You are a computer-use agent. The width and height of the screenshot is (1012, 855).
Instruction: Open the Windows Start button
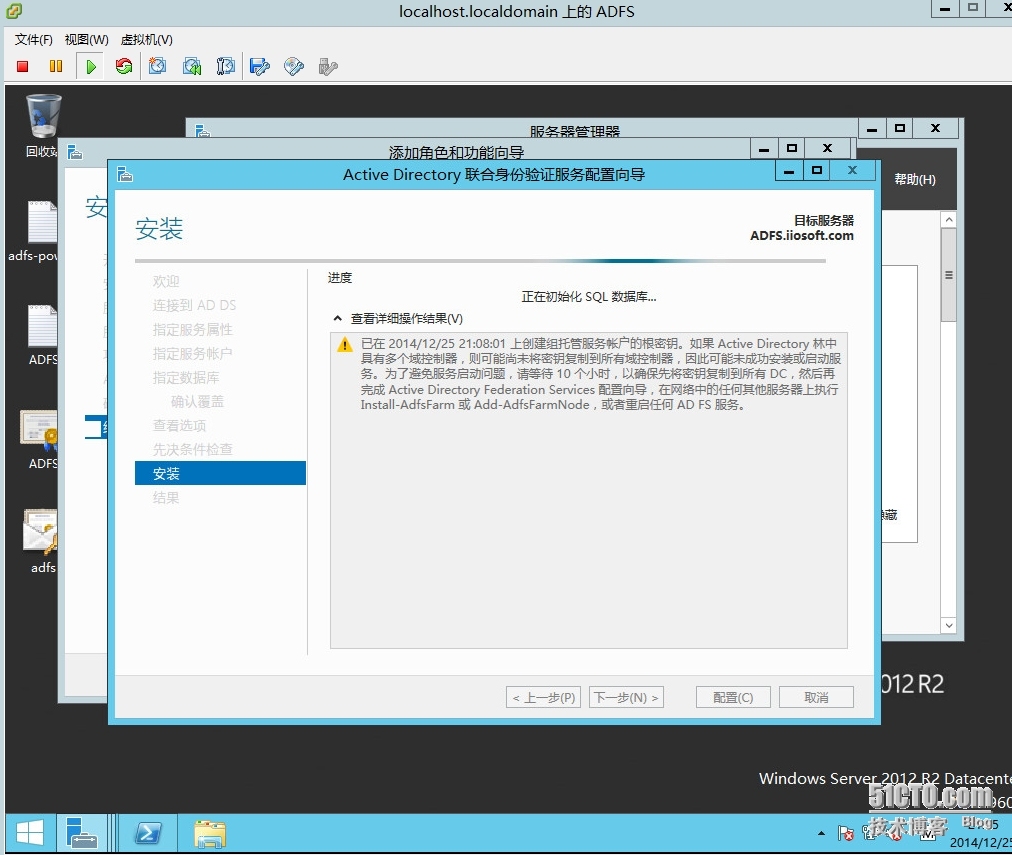[x=29, y=833]
